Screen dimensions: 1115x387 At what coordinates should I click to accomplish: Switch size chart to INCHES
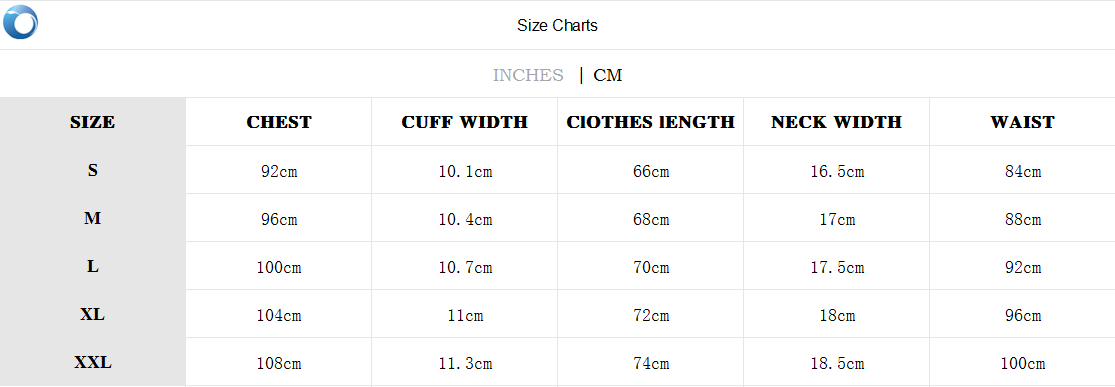528,75
